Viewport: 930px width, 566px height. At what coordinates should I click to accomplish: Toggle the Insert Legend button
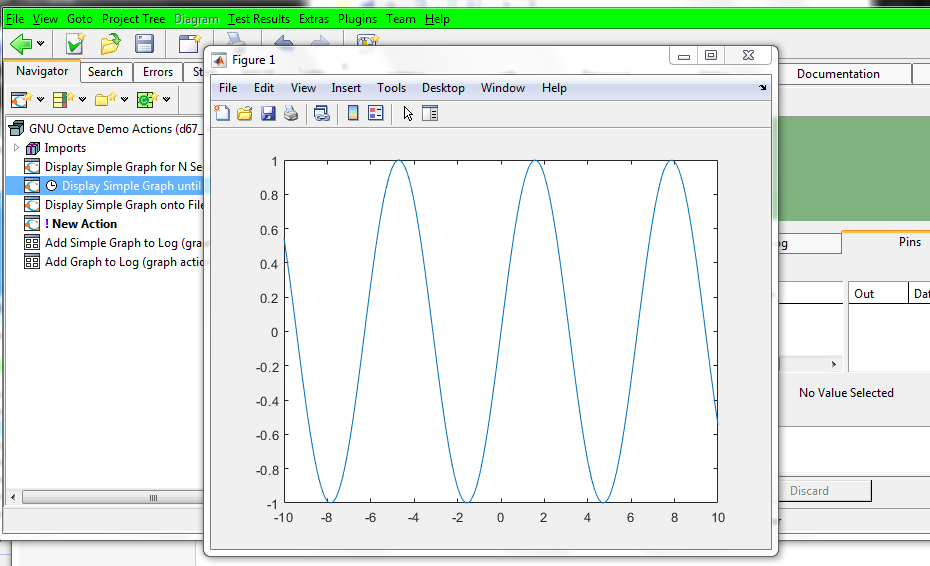376,114
